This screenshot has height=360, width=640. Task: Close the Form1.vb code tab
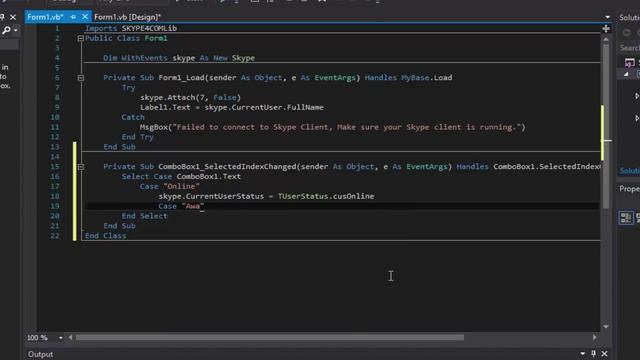pyautogui.click(x=84, y=17)
